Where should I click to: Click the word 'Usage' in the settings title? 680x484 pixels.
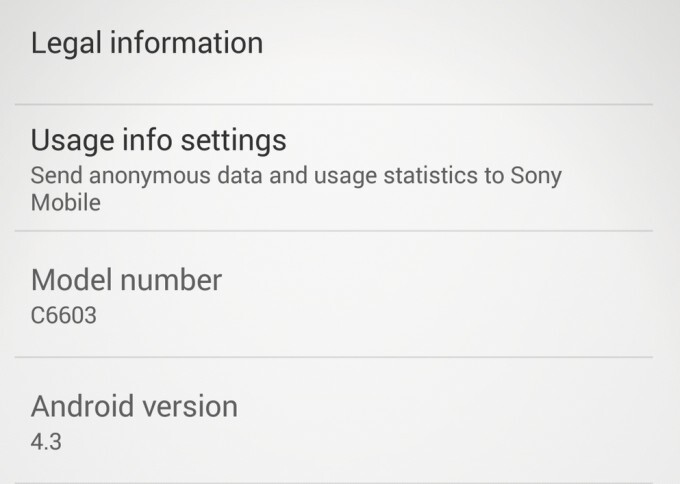click(72, 139)
